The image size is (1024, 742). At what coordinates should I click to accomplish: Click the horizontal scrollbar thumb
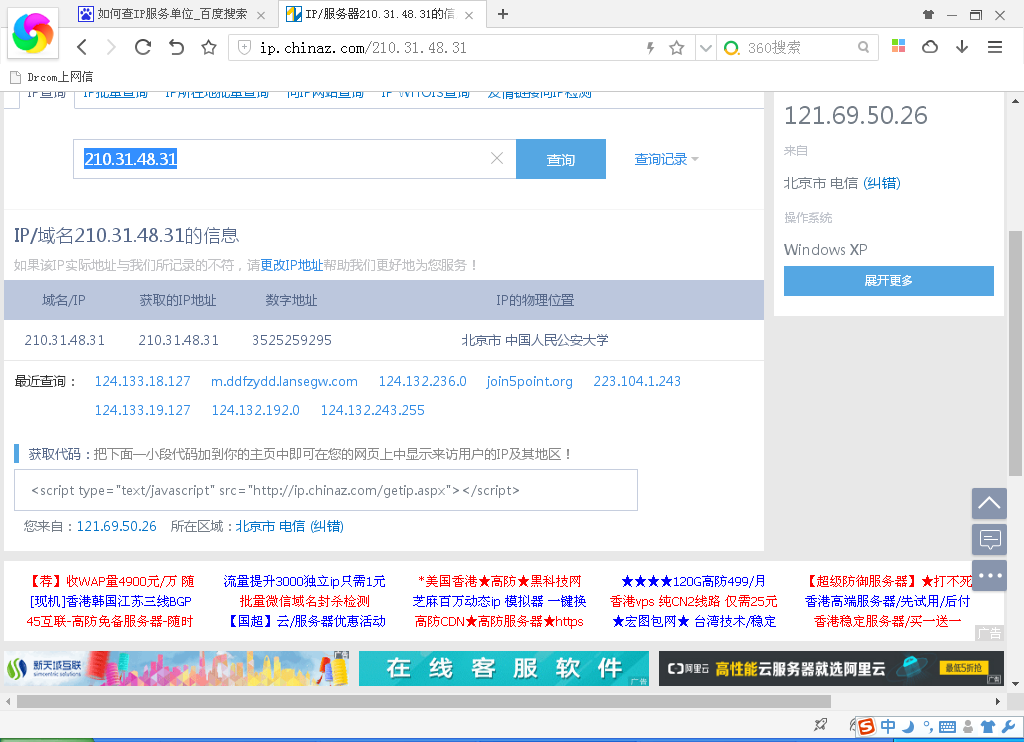424,702
